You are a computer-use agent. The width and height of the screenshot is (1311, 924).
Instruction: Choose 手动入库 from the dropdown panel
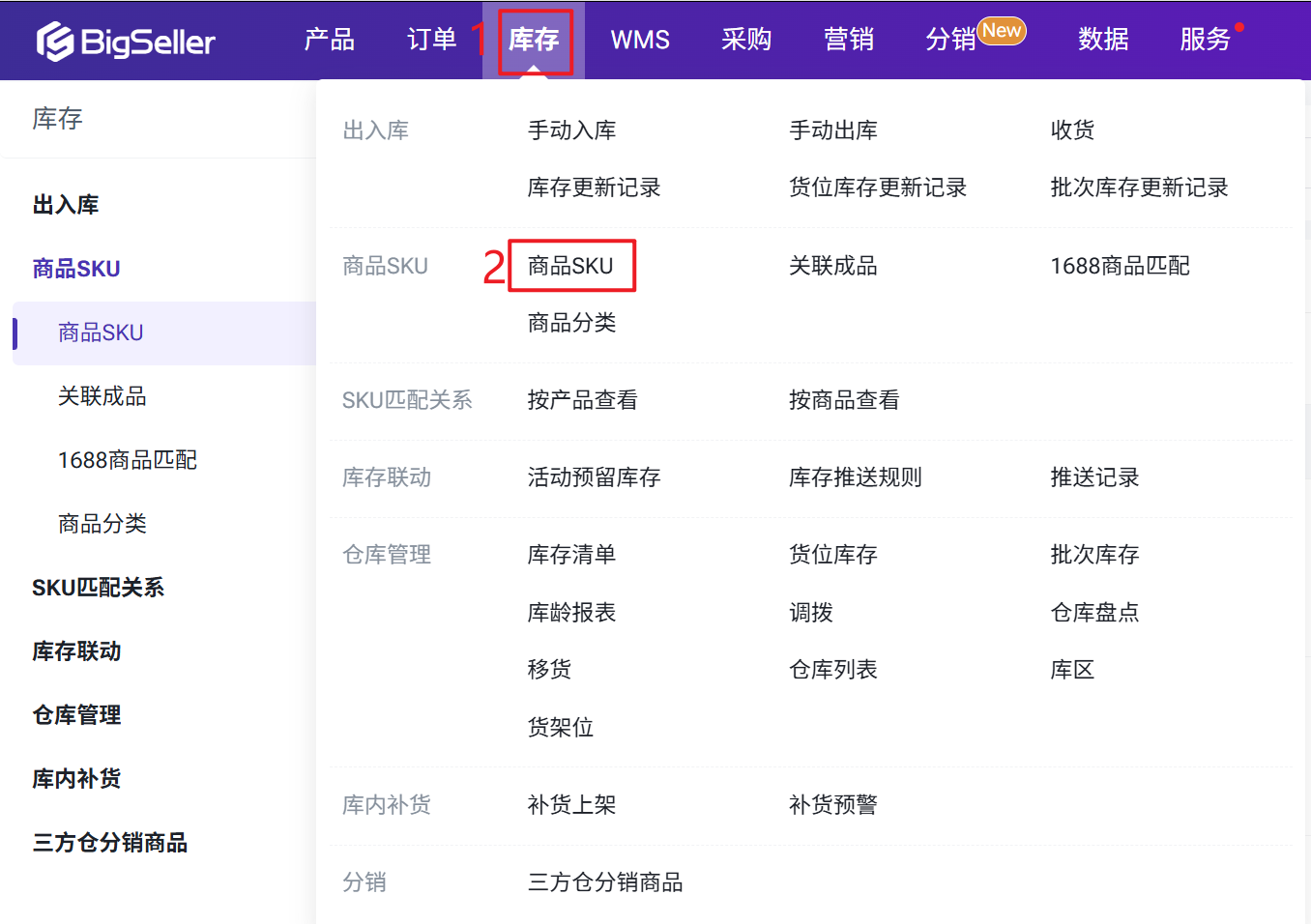(571, 130)
